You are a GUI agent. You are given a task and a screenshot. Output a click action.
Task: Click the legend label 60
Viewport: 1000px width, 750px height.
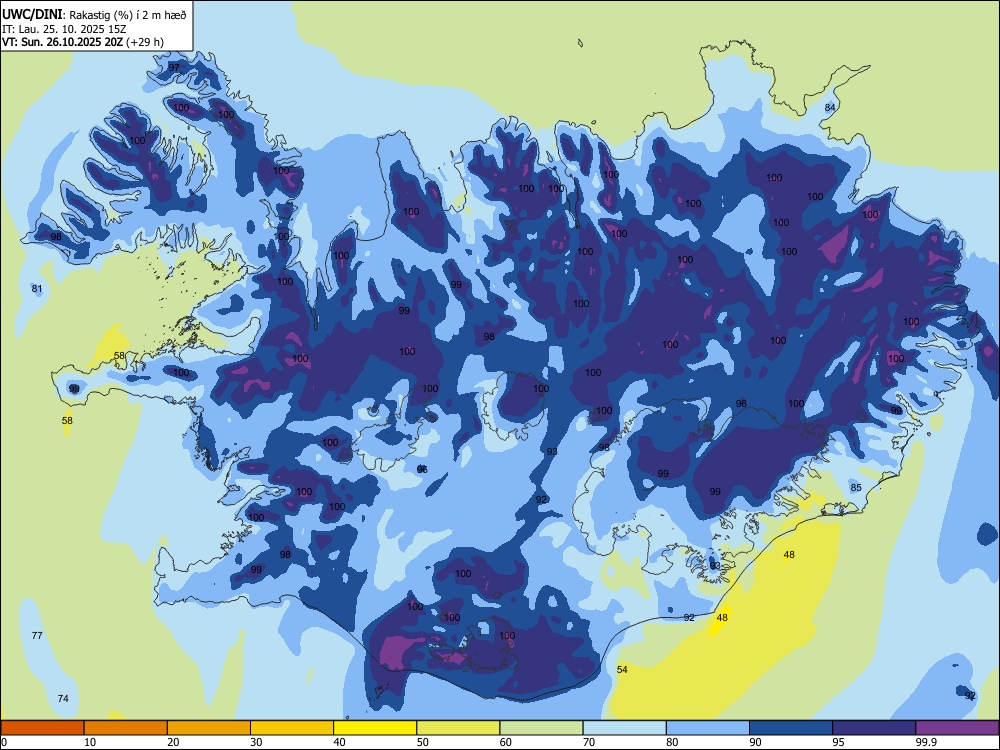click(506, 742)
